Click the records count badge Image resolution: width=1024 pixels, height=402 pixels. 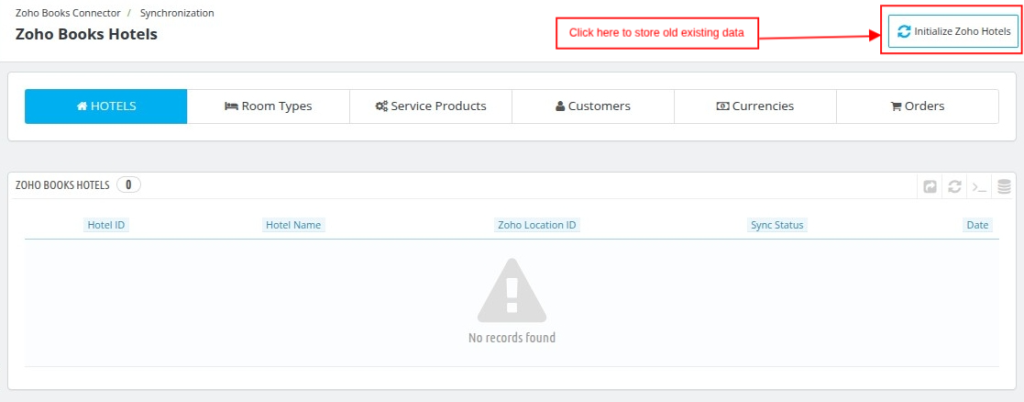coord(129,185)
